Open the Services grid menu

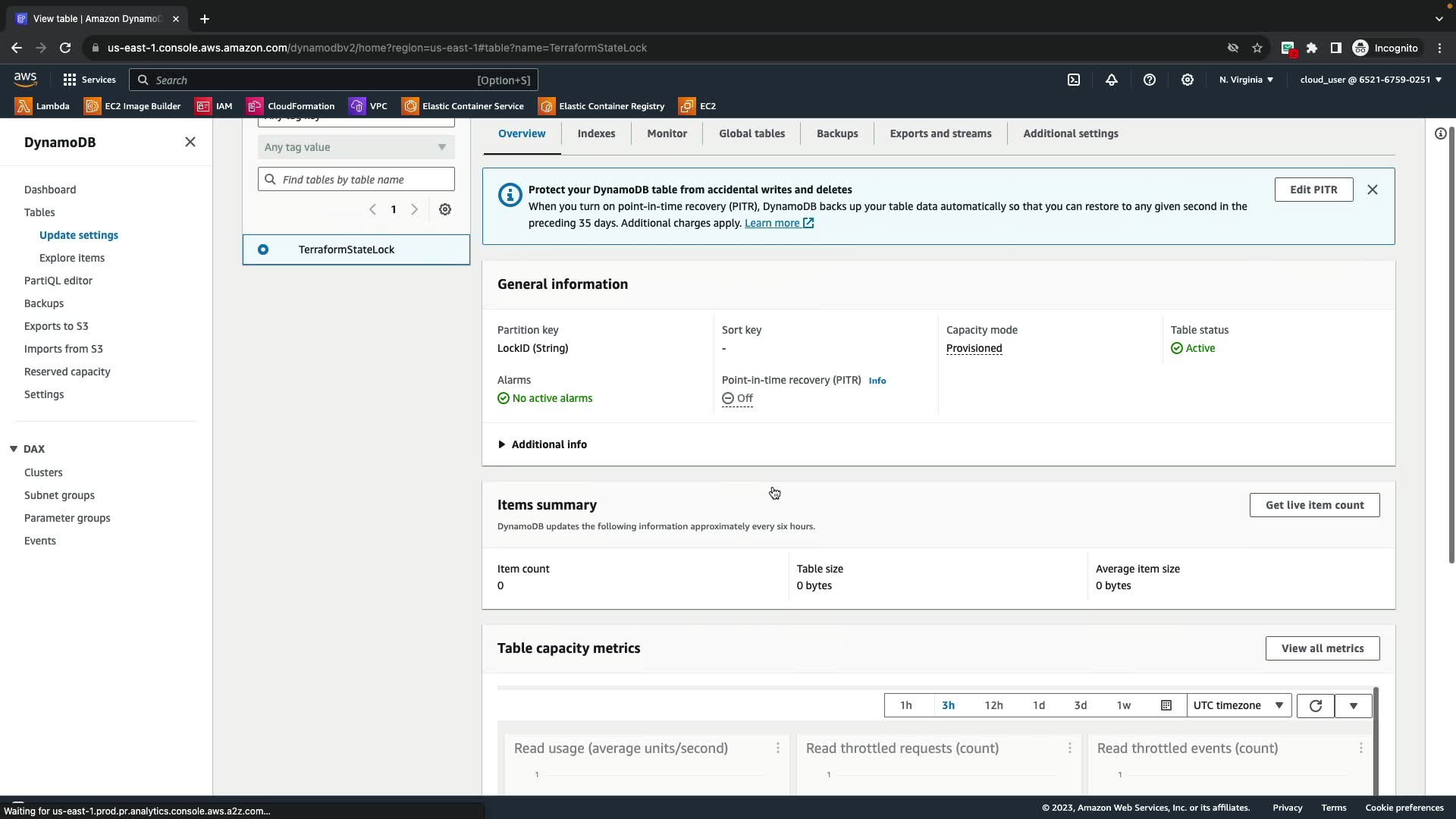pos(89,80)
